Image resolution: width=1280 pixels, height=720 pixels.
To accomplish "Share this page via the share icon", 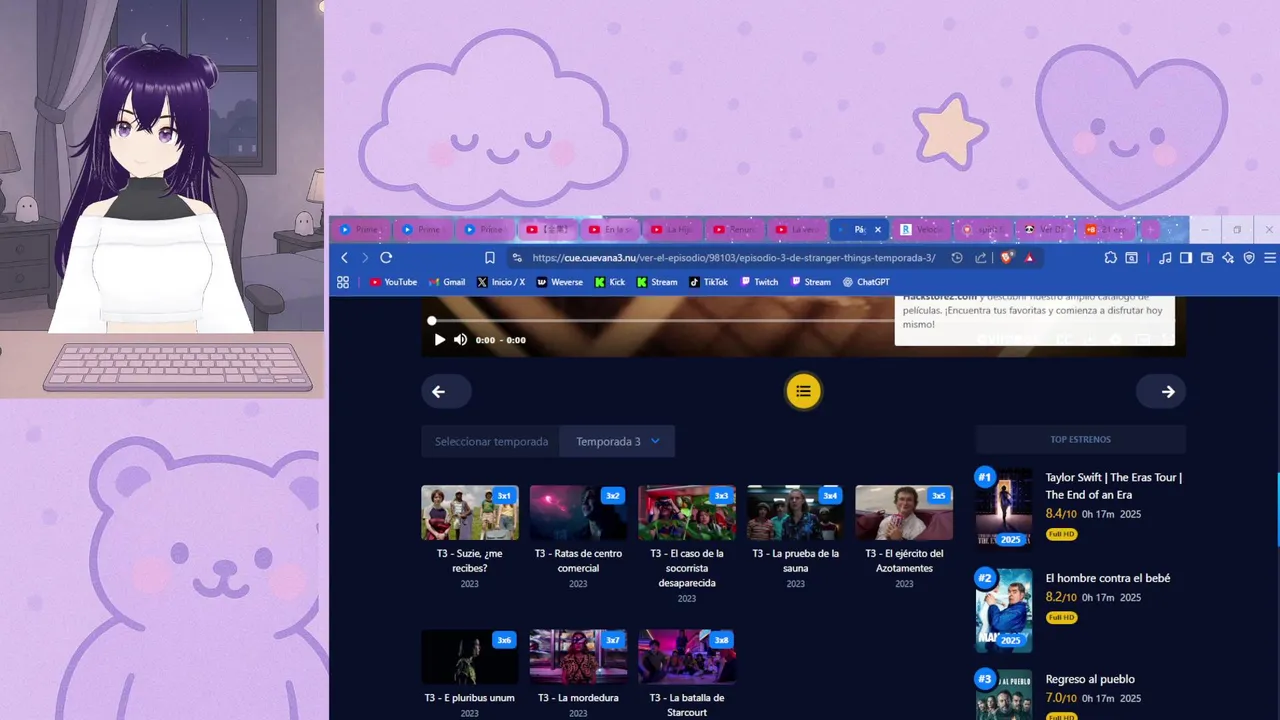I will (x=981, y=258).
